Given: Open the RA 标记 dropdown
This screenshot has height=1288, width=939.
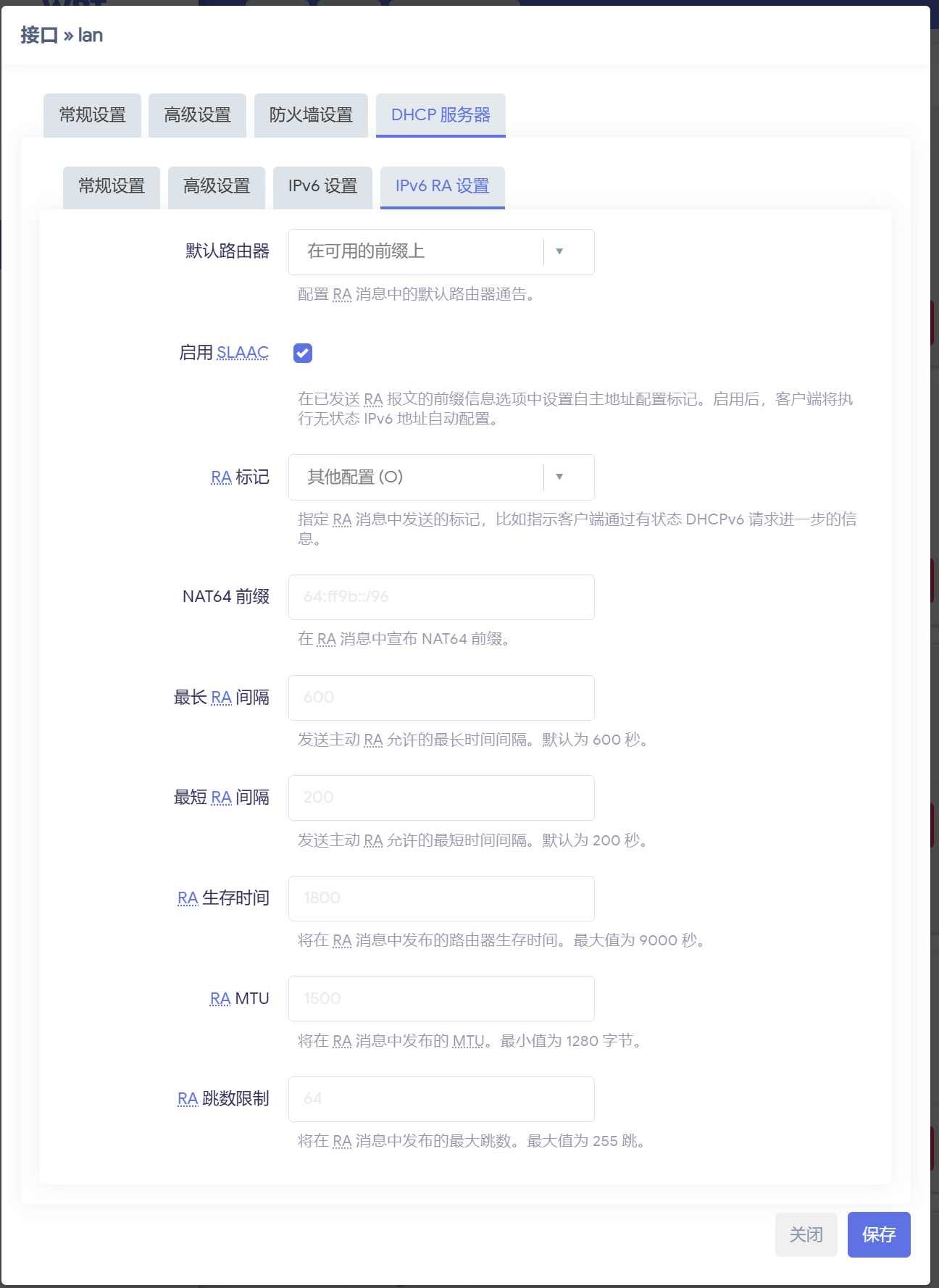Looking at the screenshot, I should pos(441,477).
